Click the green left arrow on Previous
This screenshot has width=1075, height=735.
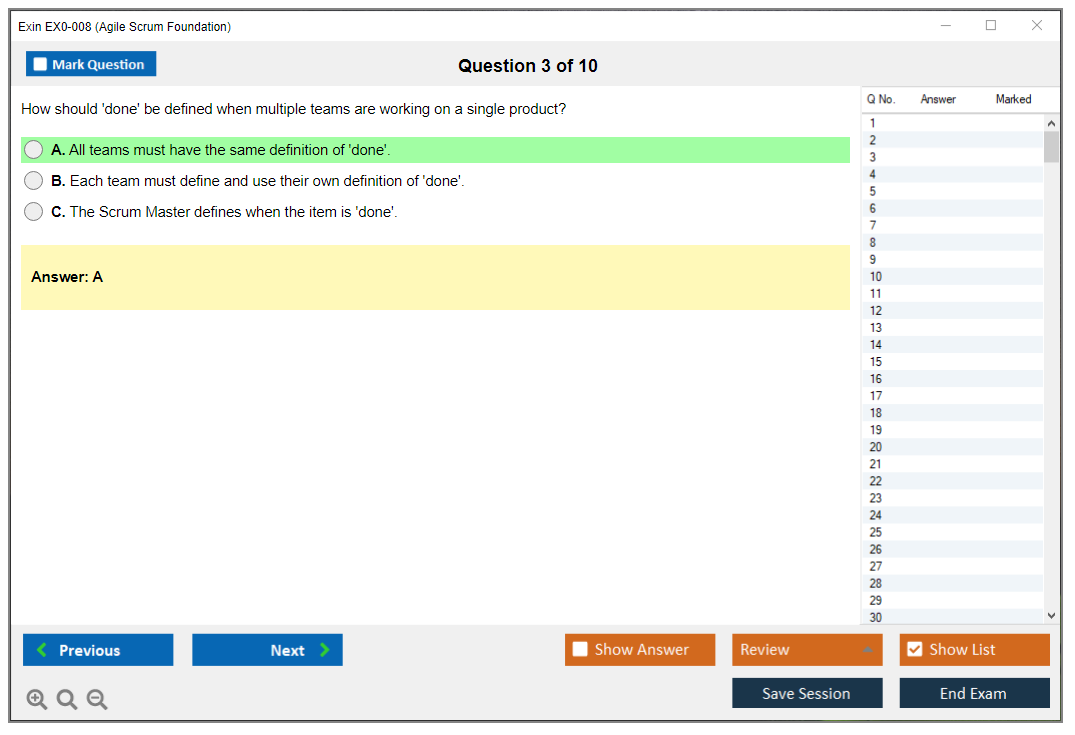42,650
